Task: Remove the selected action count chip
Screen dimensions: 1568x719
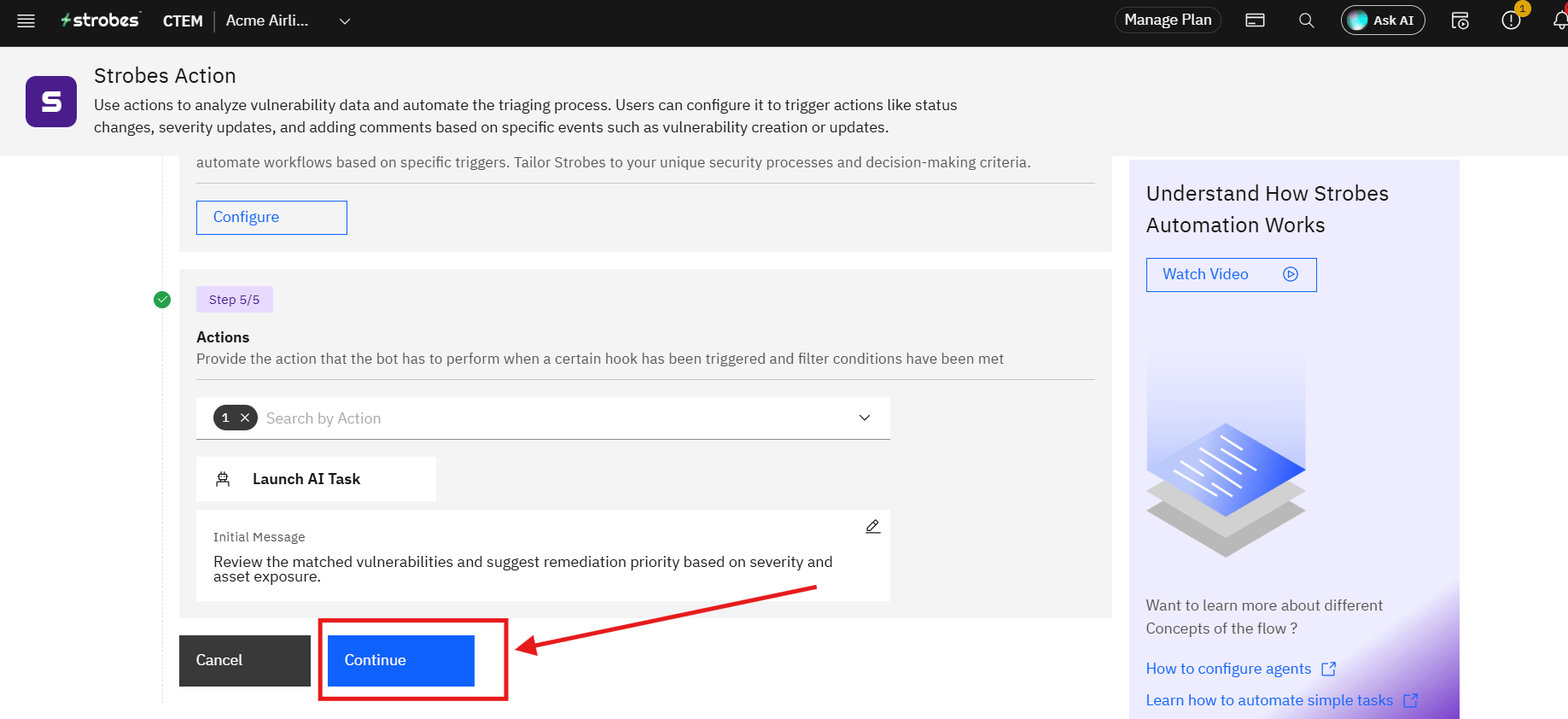Action: coord(245,418)
